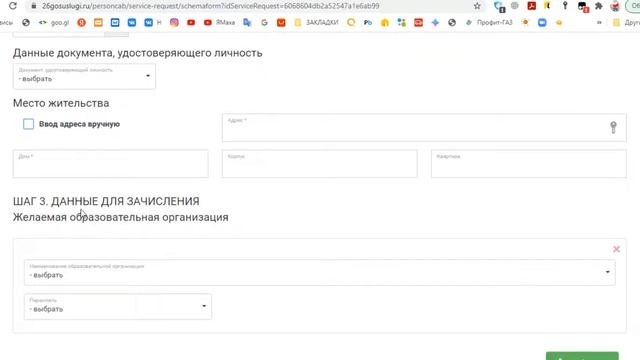
Task: Open the first VK bookmark icon
Action: tap(132, 23)
